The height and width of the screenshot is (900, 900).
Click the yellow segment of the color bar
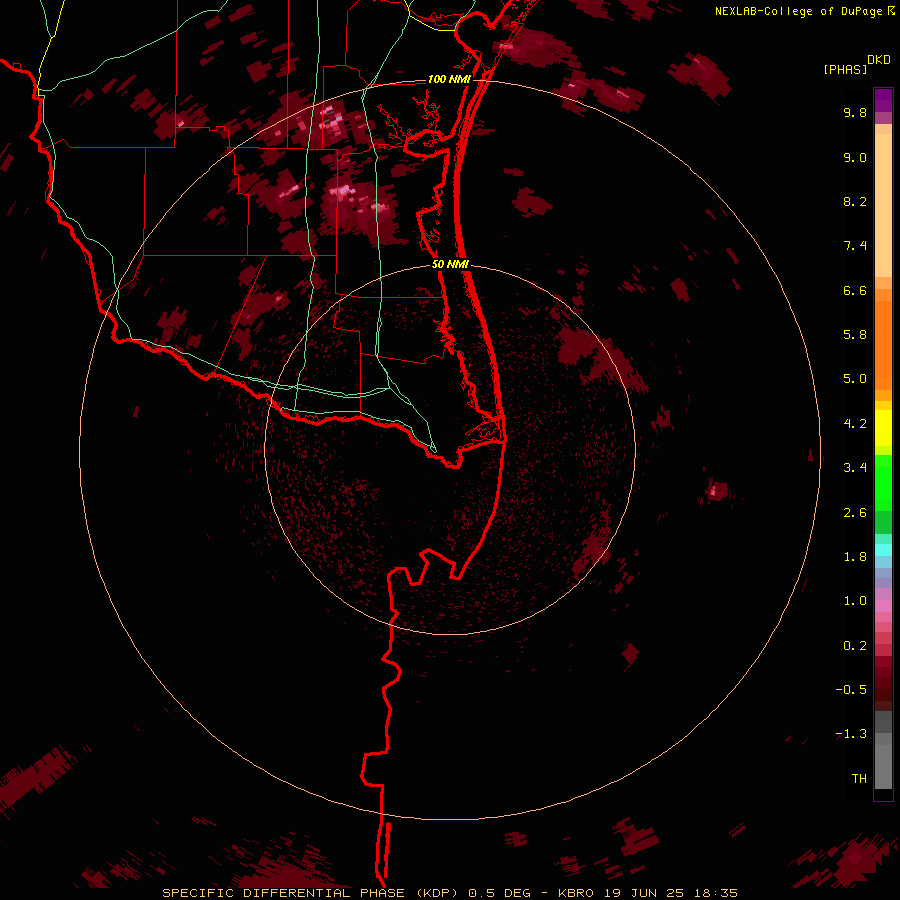(883, 428)
